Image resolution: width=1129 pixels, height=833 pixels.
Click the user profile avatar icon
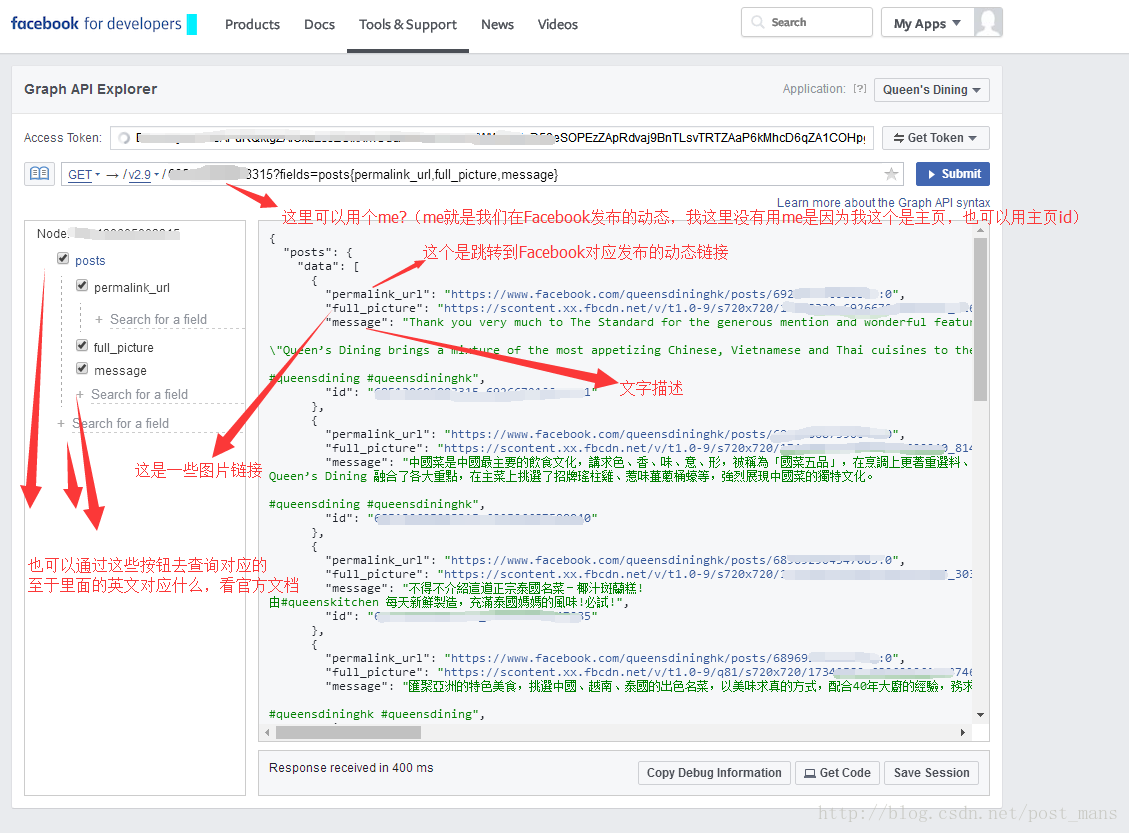(x=988, y=22)
